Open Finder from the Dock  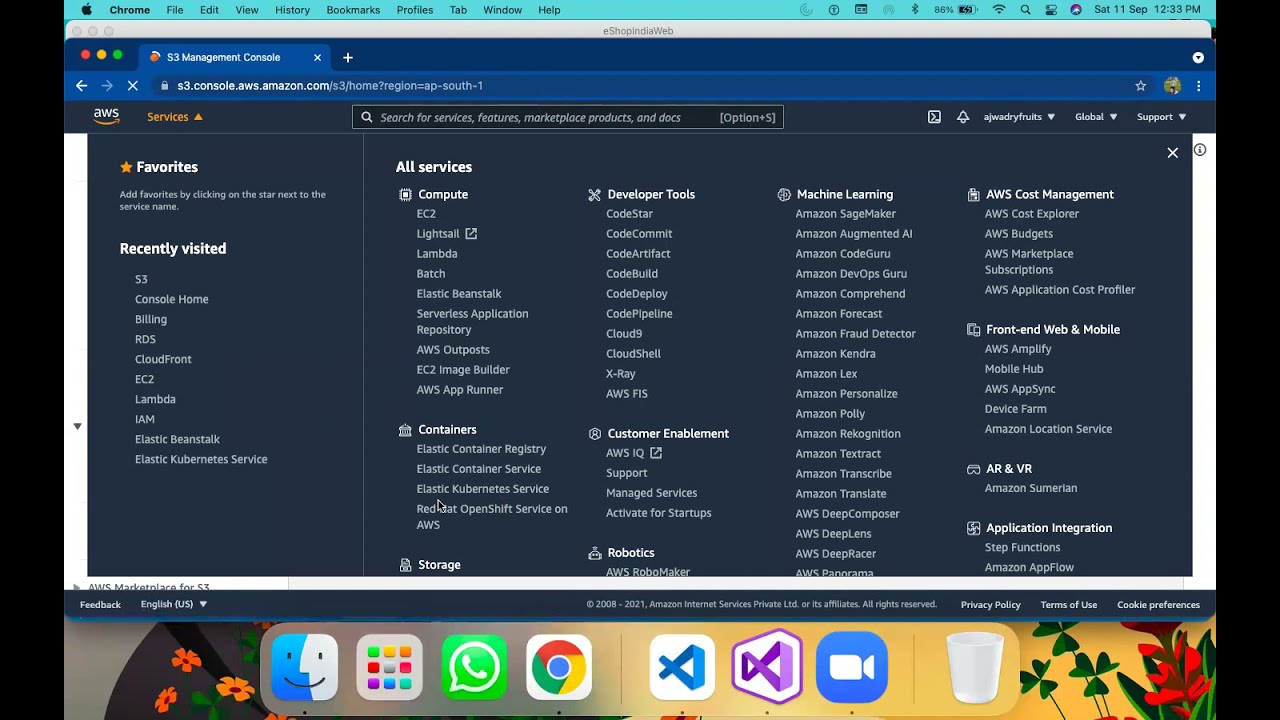(x=305, y=667)
